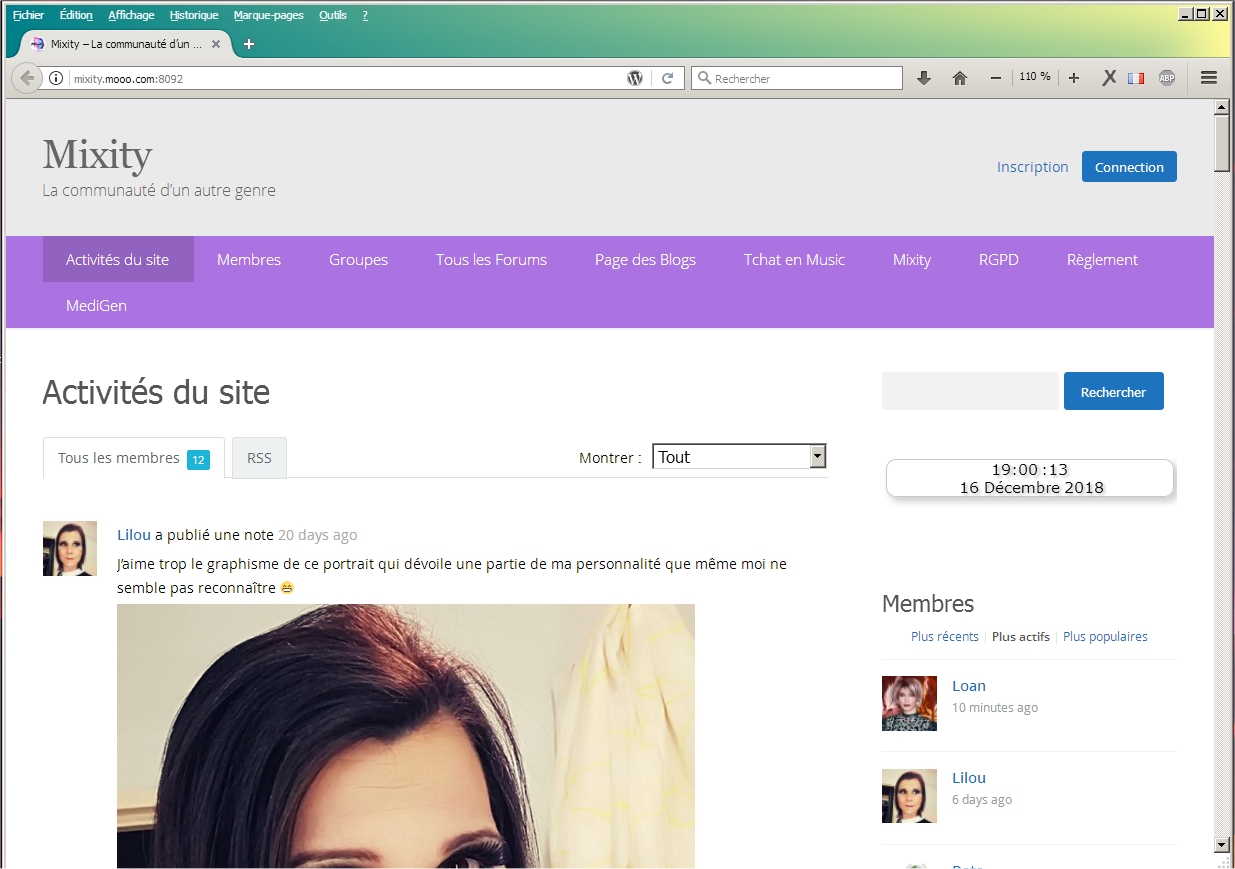Click the address bar URL field
Screen dimensions: 1235x869
click(345, 78)
